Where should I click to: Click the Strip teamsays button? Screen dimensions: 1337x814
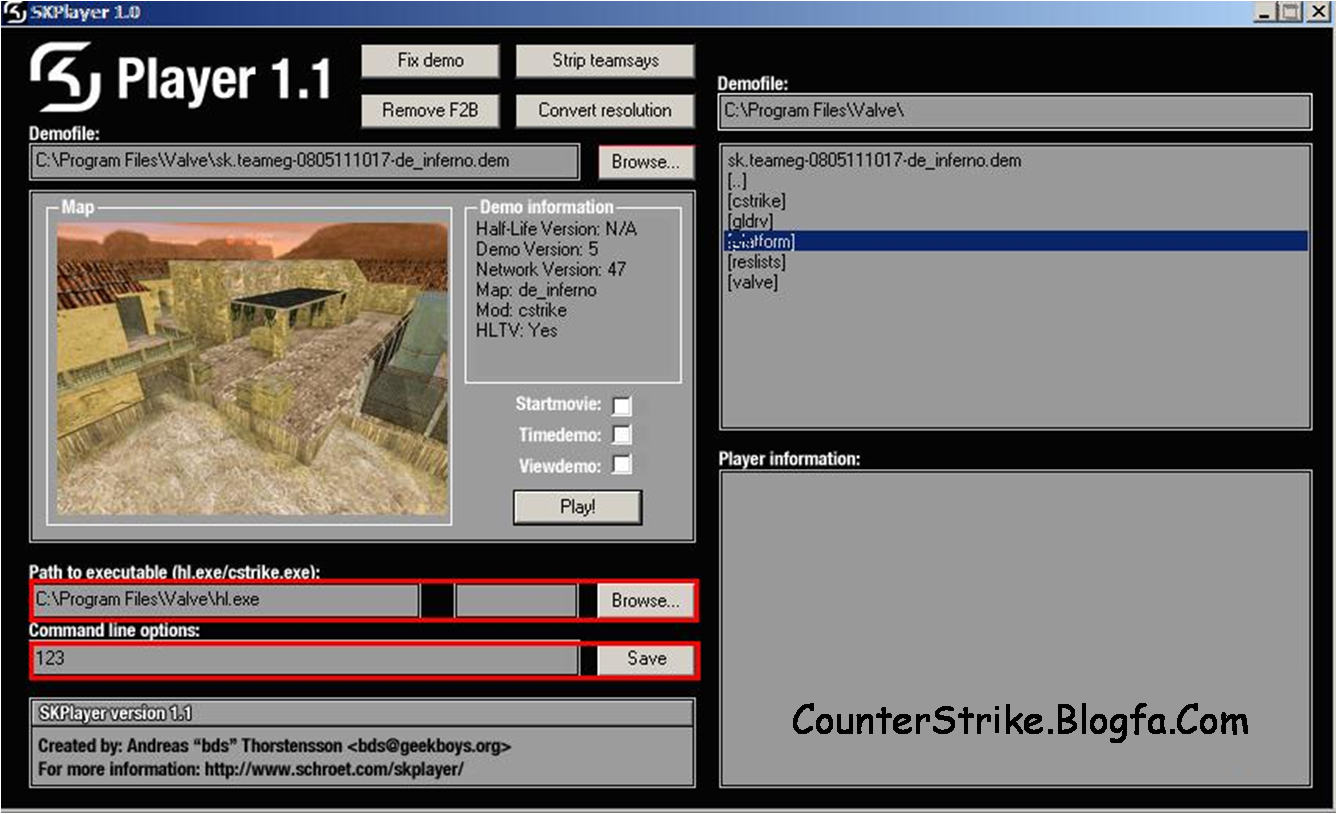pos(605,60)
